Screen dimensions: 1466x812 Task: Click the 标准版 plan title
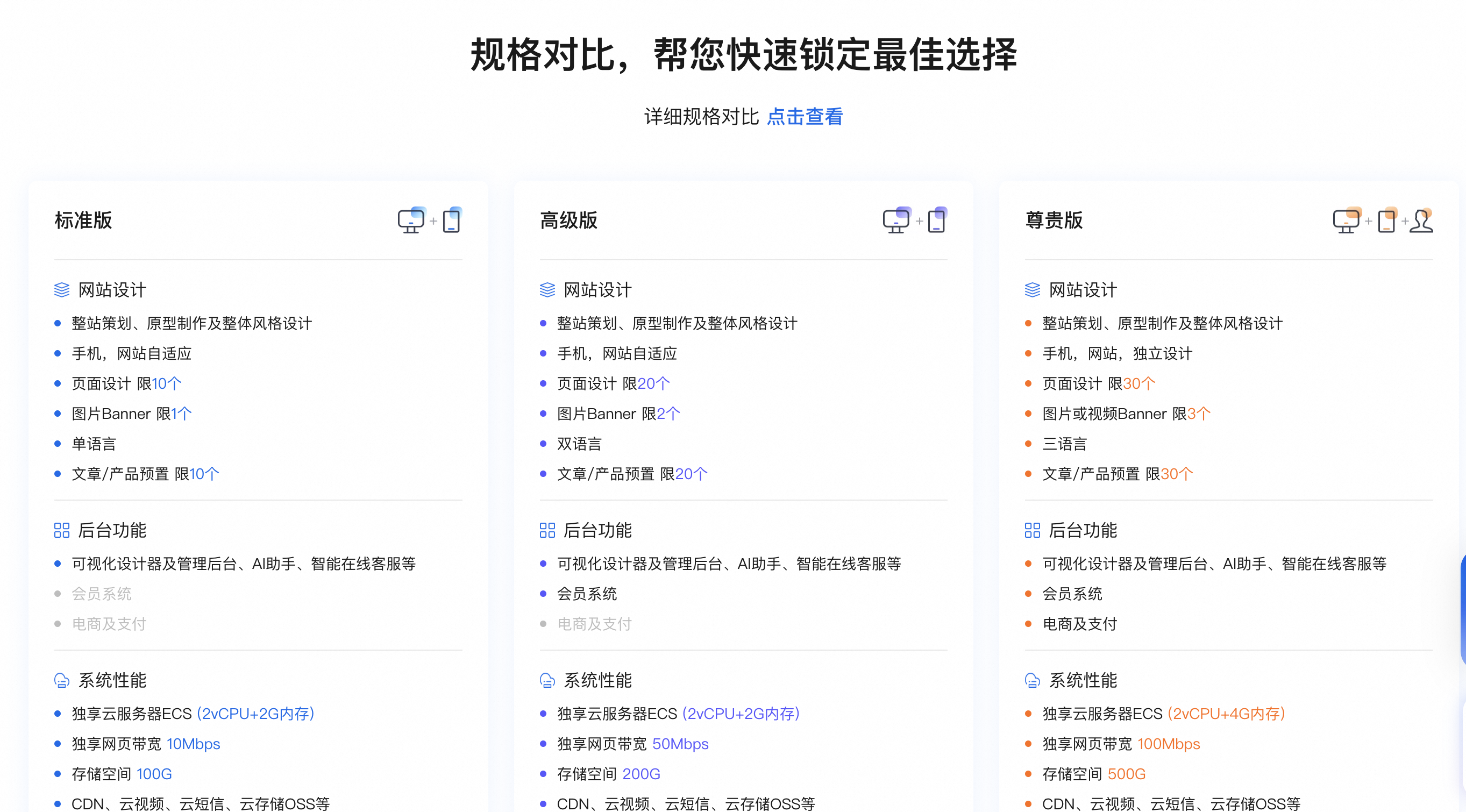pyautogui.click(x=83, y=220)
